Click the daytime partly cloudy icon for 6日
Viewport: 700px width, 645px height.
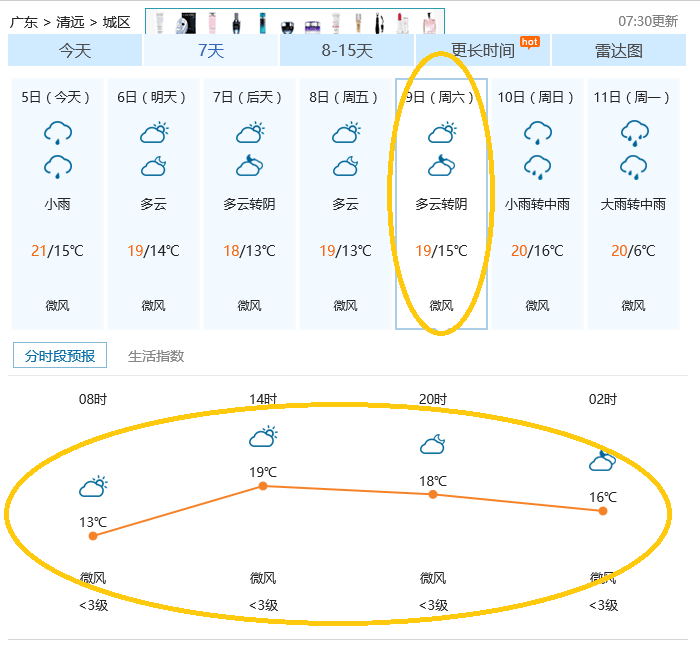click(153, 132)
